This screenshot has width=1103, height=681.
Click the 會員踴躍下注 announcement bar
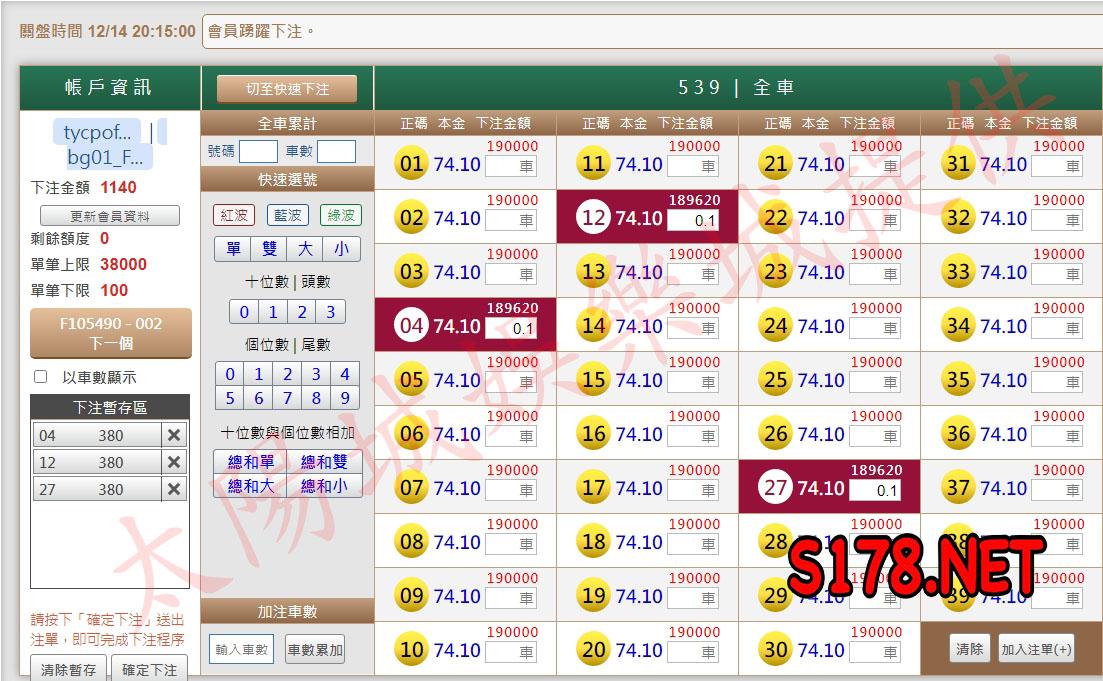tap(652, 32)
